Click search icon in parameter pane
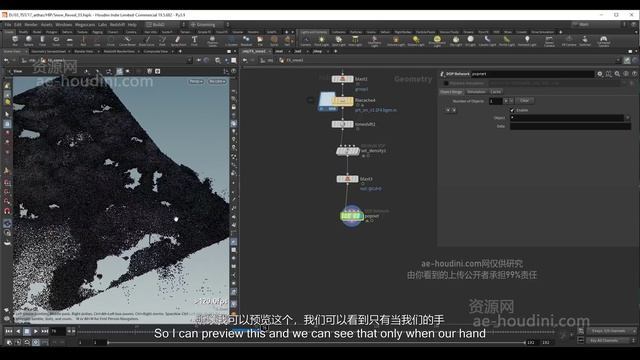 tap(617, 74)
